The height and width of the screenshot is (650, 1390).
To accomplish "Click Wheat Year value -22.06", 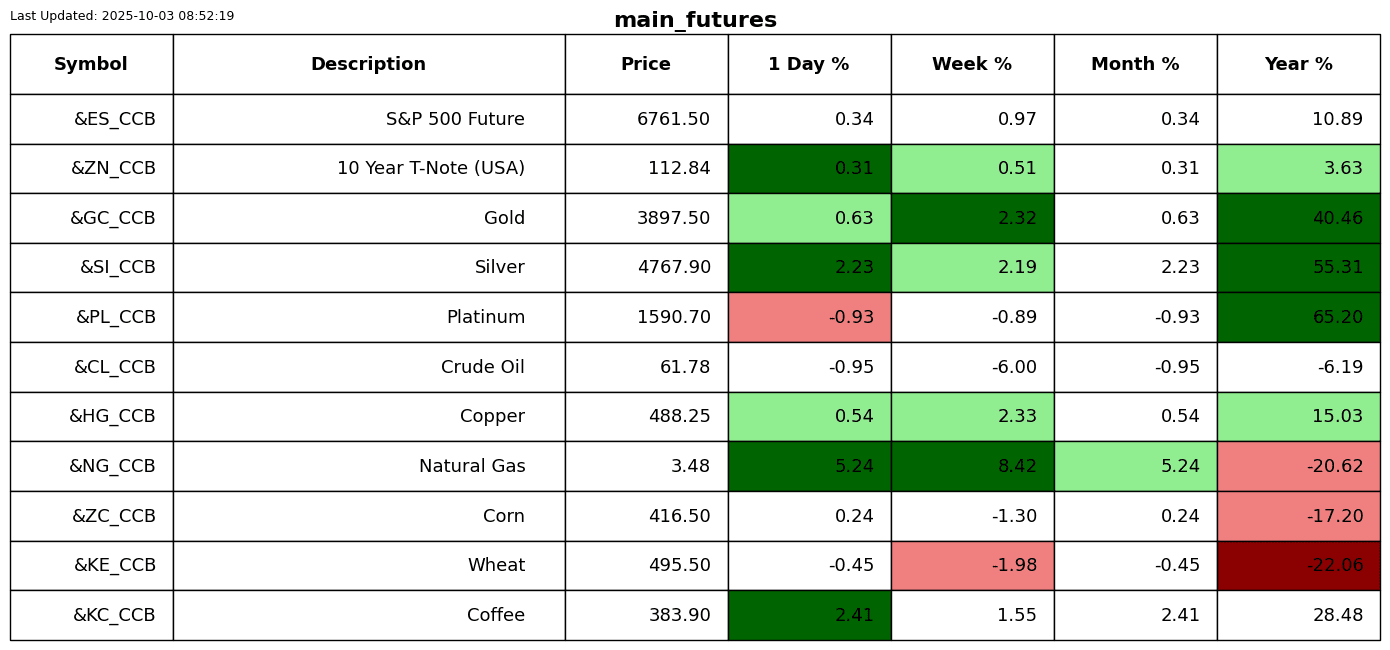I will [1334, 565].
